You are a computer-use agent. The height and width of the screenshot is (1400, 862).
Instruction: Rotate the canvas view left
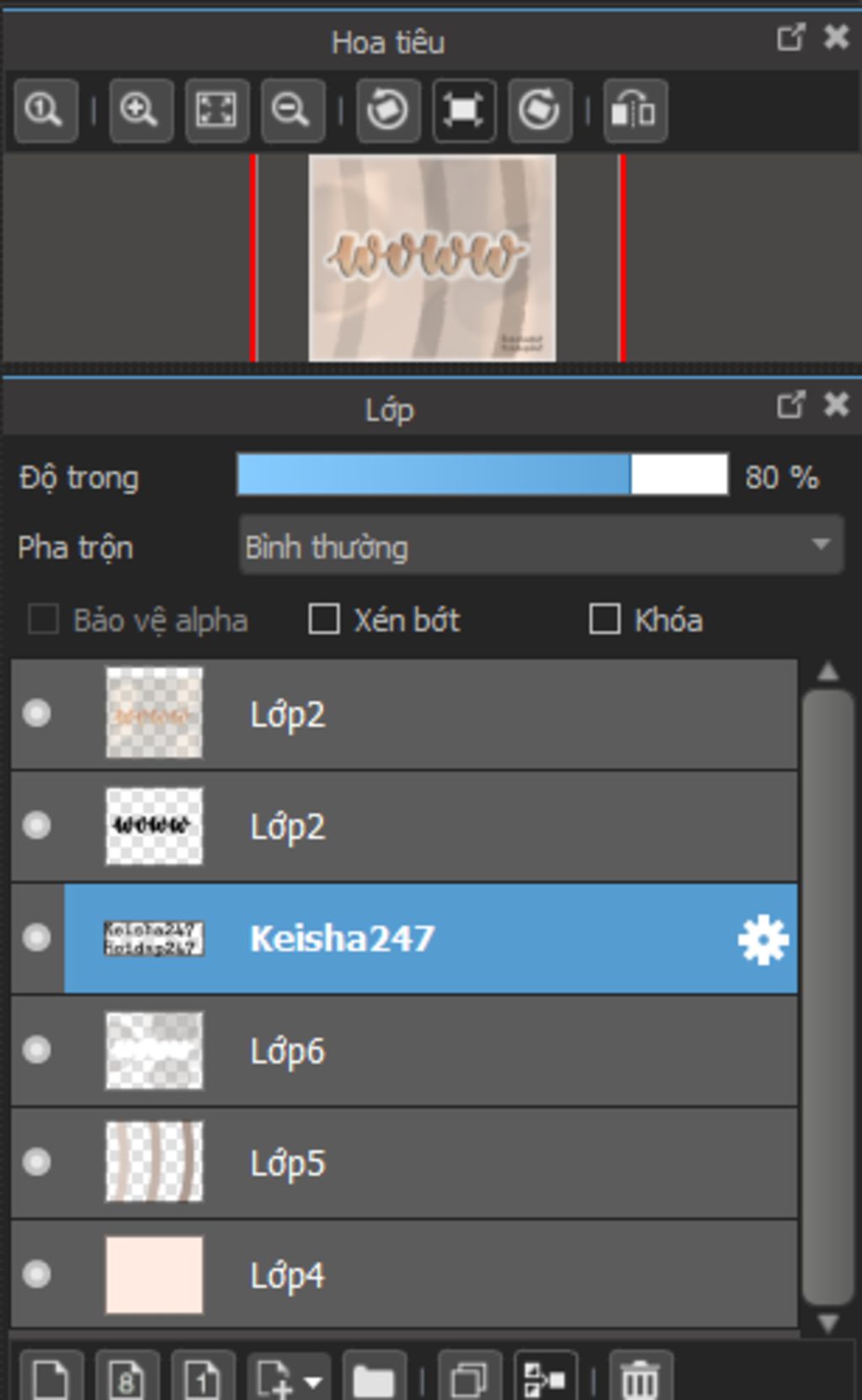click(x=388, y=110)
